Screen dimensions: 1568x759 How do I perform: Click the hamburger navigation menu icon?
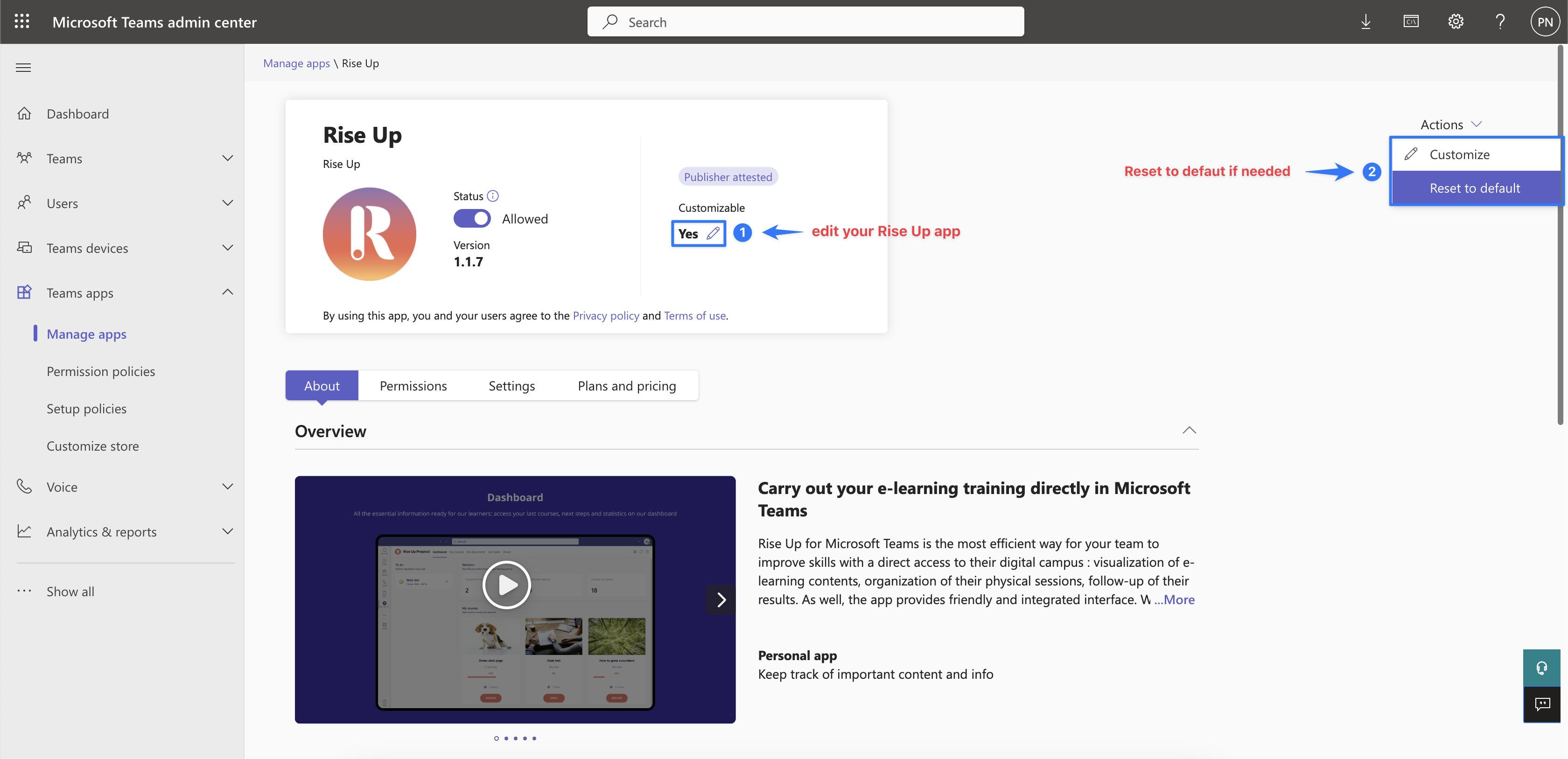tap(23, 68)
